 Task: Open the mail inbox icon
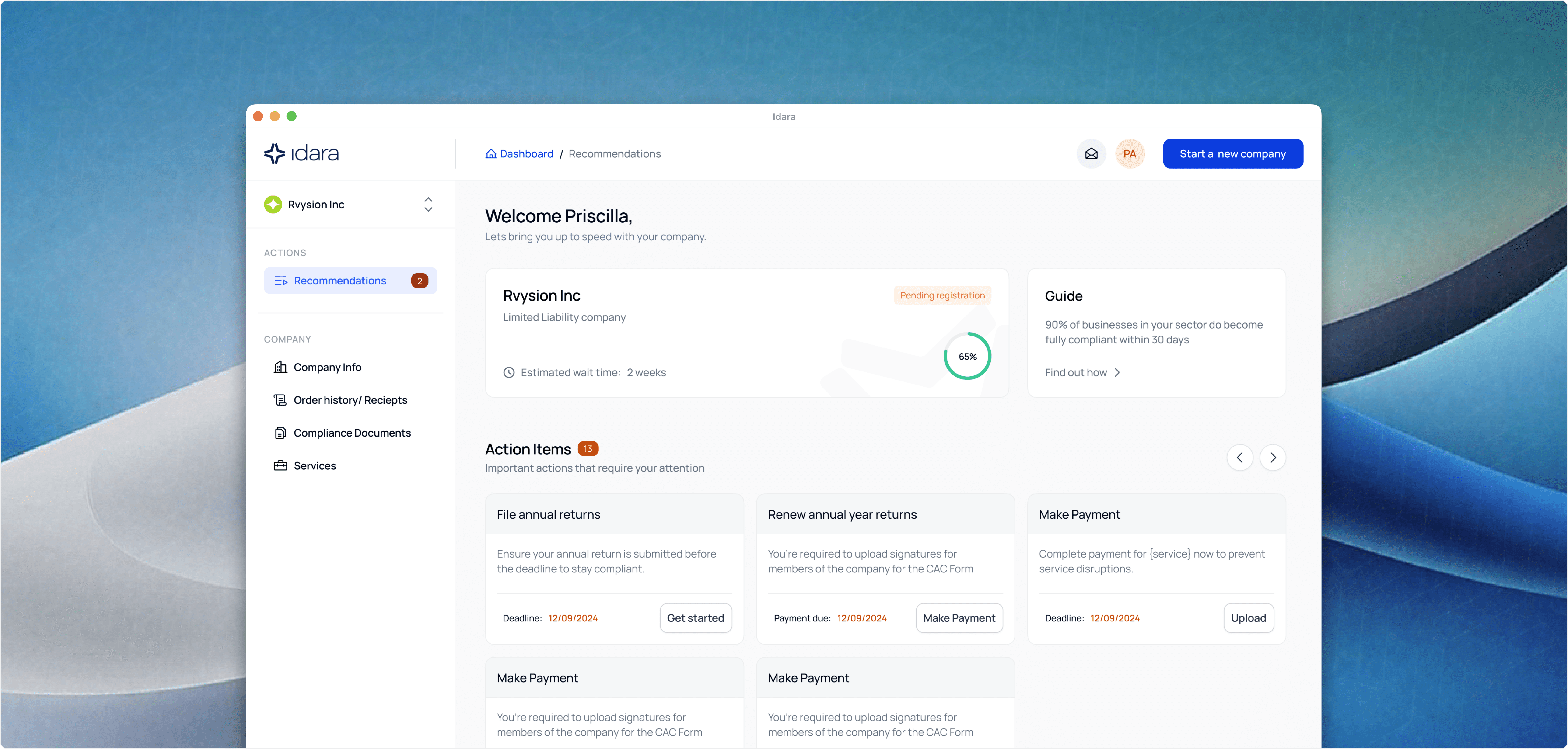tap(1091, 154)
